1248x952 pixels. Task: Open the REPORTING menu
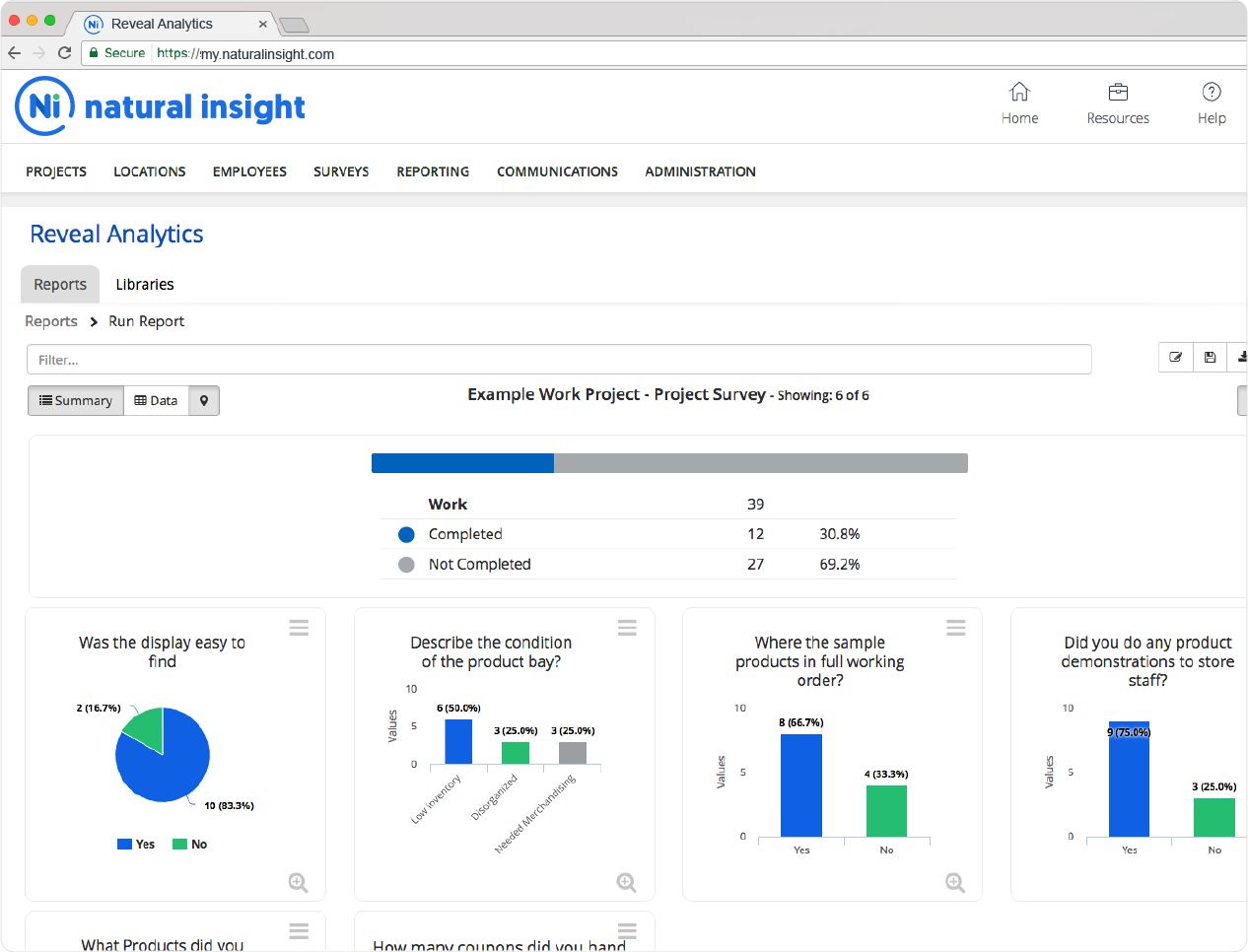pyautogui.click(x=433, y=171)
